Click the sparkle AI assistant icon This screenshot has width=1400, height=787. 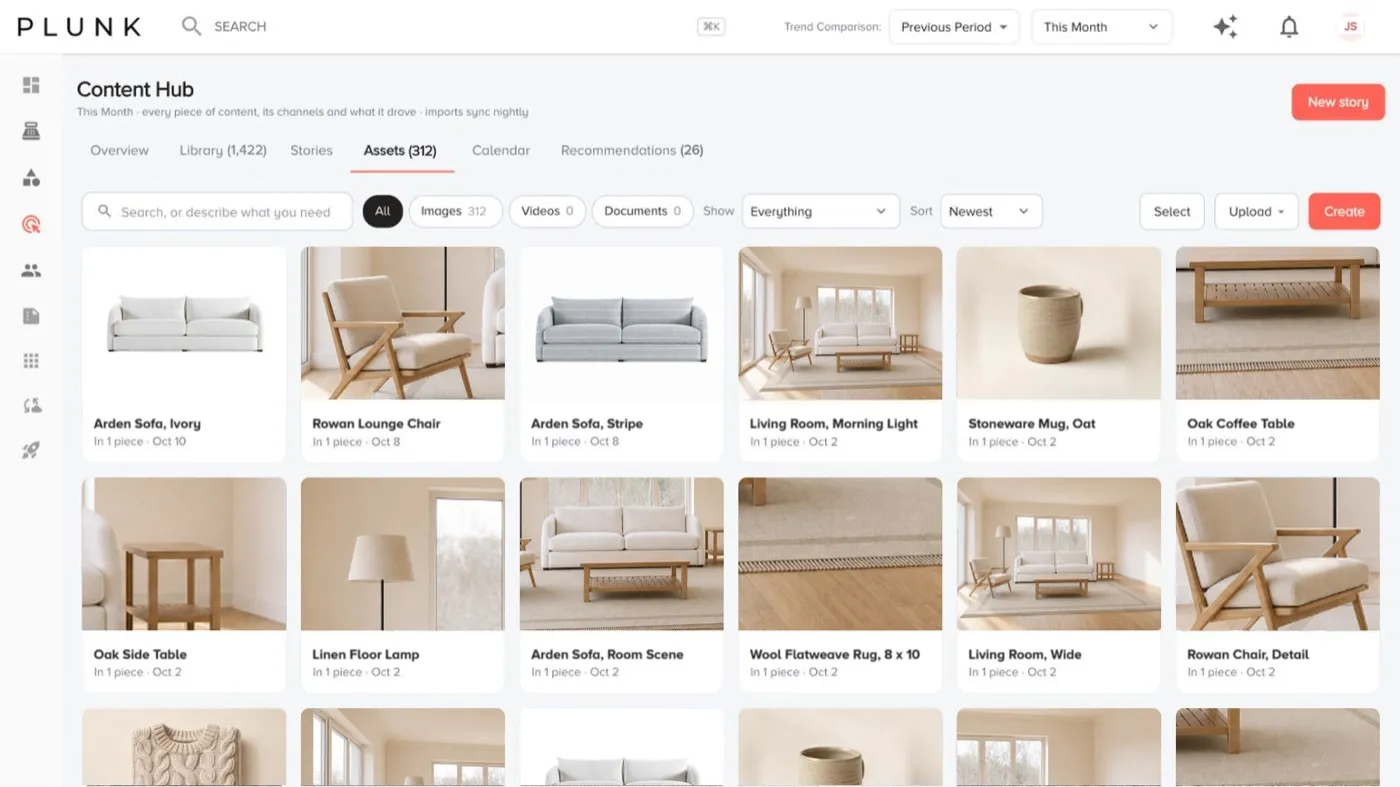coord(1225,27)
